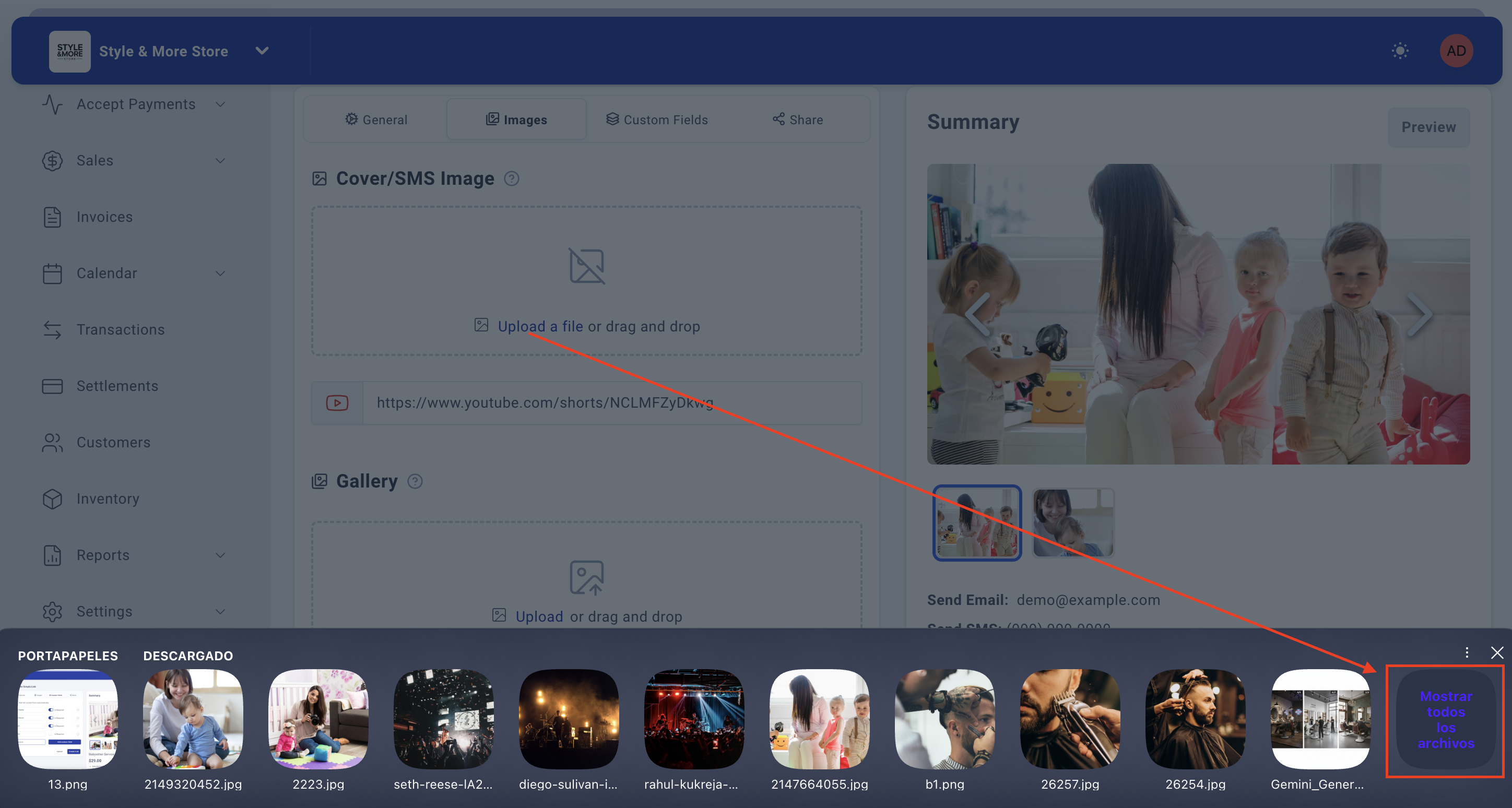Screen dimensions: 1512x808
Task: Switch to the Custom Fields tab
Action: [x=656, y=120]
